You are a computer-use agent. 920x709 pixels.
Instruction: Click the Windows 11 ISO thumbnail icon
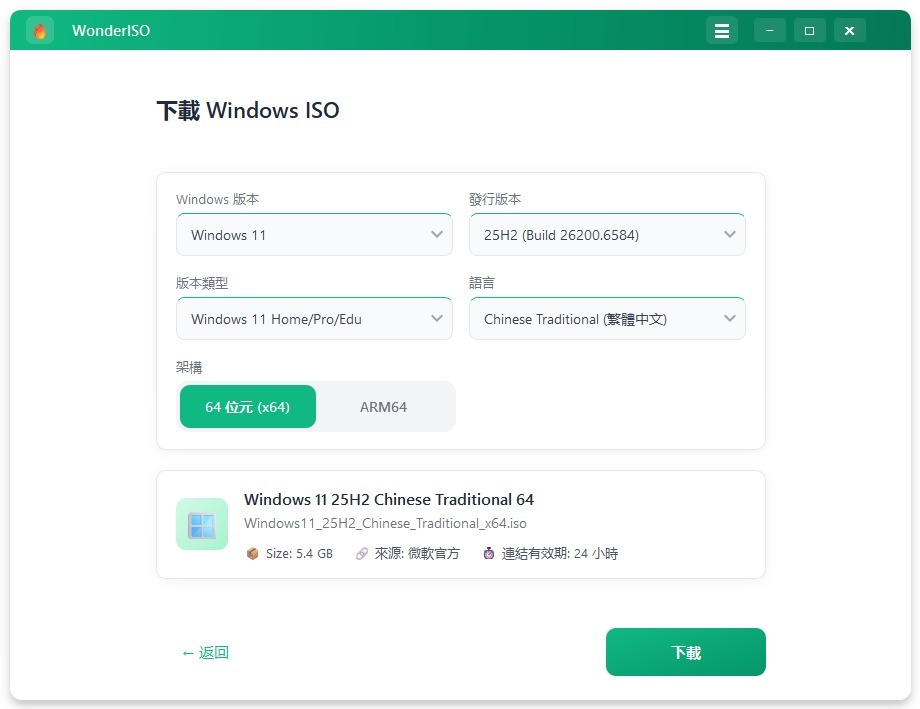[x=202, y=524]
